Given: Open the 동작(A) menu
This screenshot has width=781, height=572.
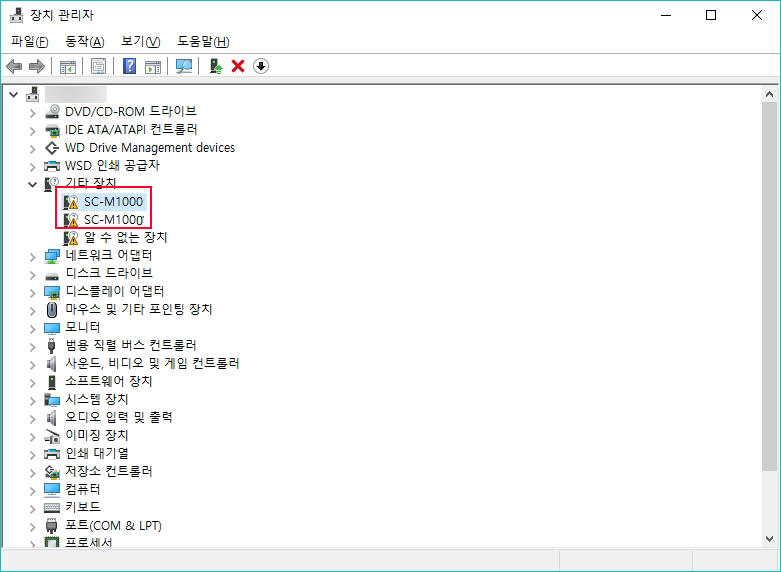Looking at the screenshot, I should [85, 41].
